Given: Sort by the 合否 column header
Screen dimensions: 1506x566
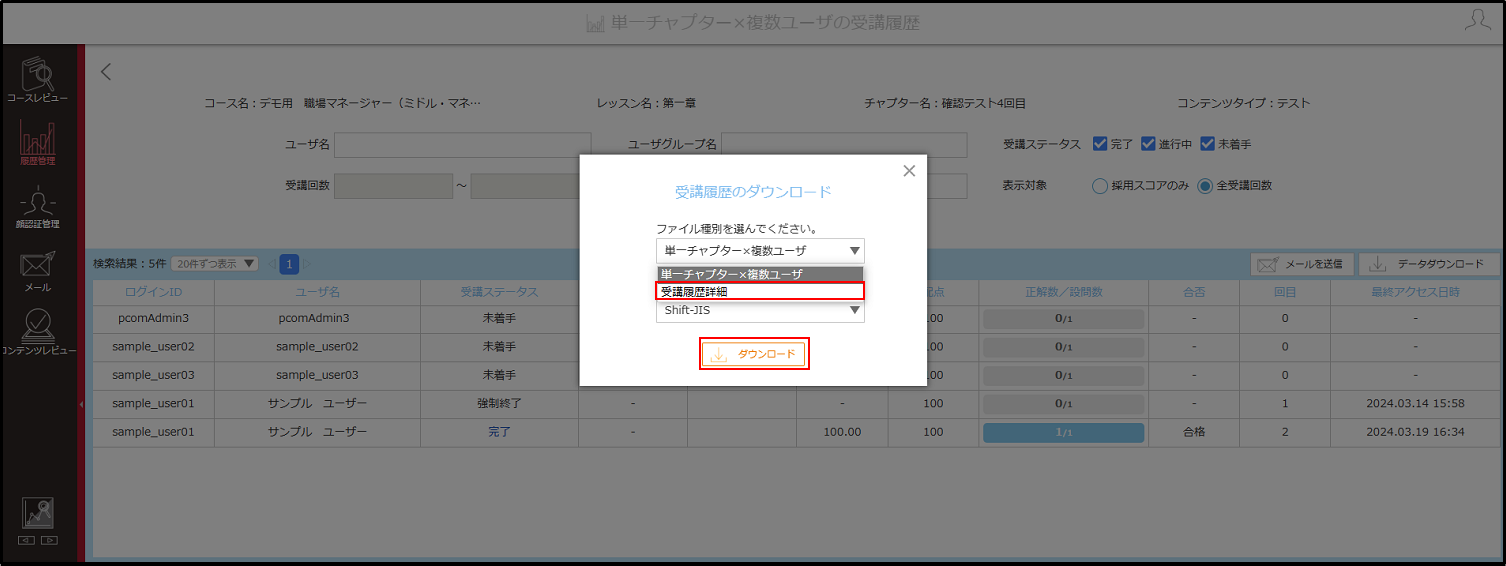Looking at the screenshot, I should (1194, 292).
